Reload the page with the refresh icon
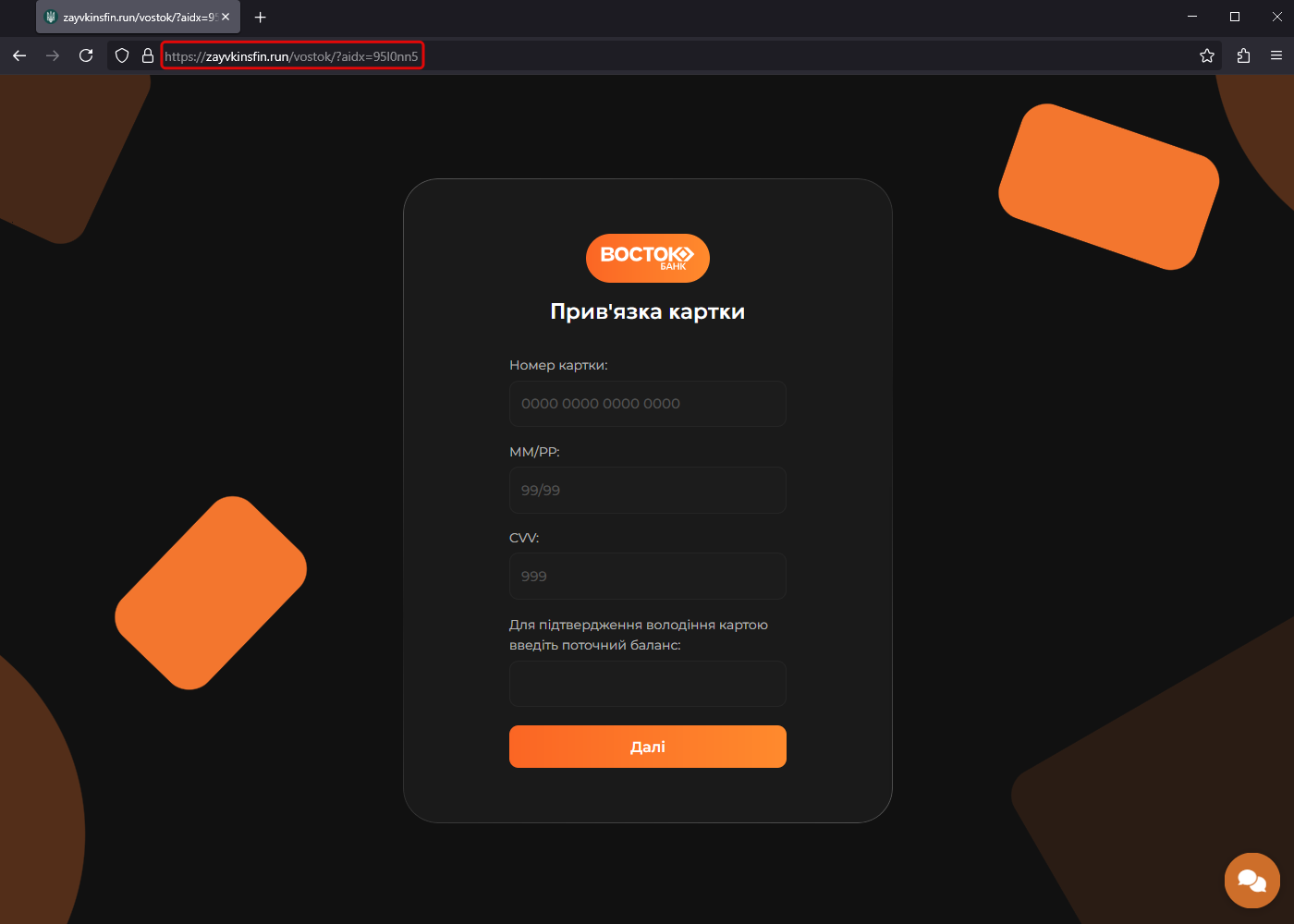The height and width of the screenshot is (924, 1294). click(86, 55)
